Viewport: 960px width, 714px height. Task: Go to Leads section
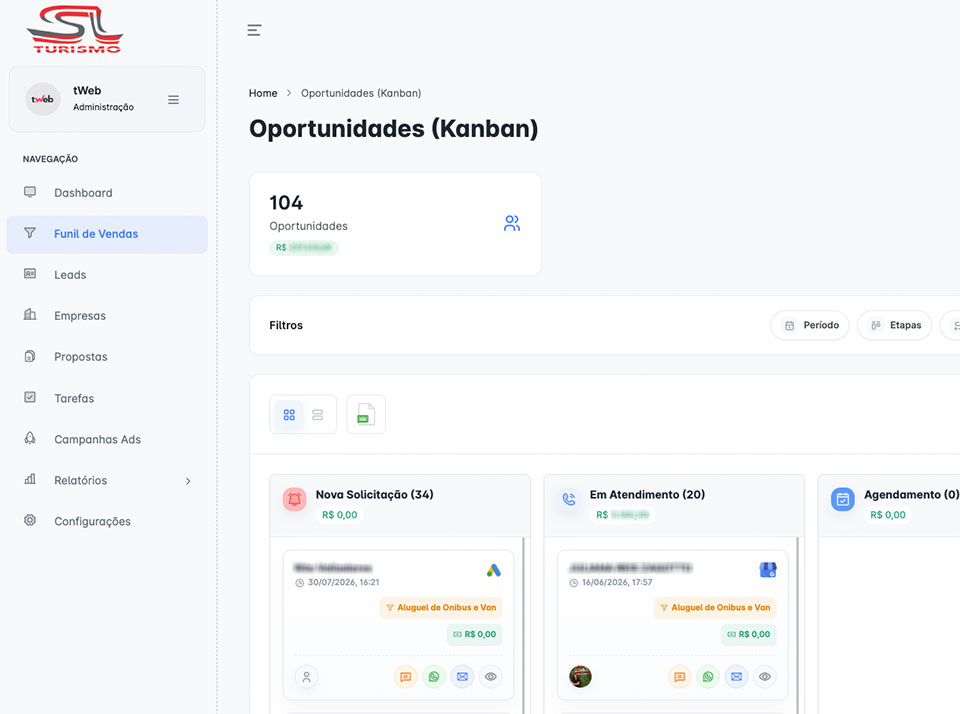click(x=107, y=275)
